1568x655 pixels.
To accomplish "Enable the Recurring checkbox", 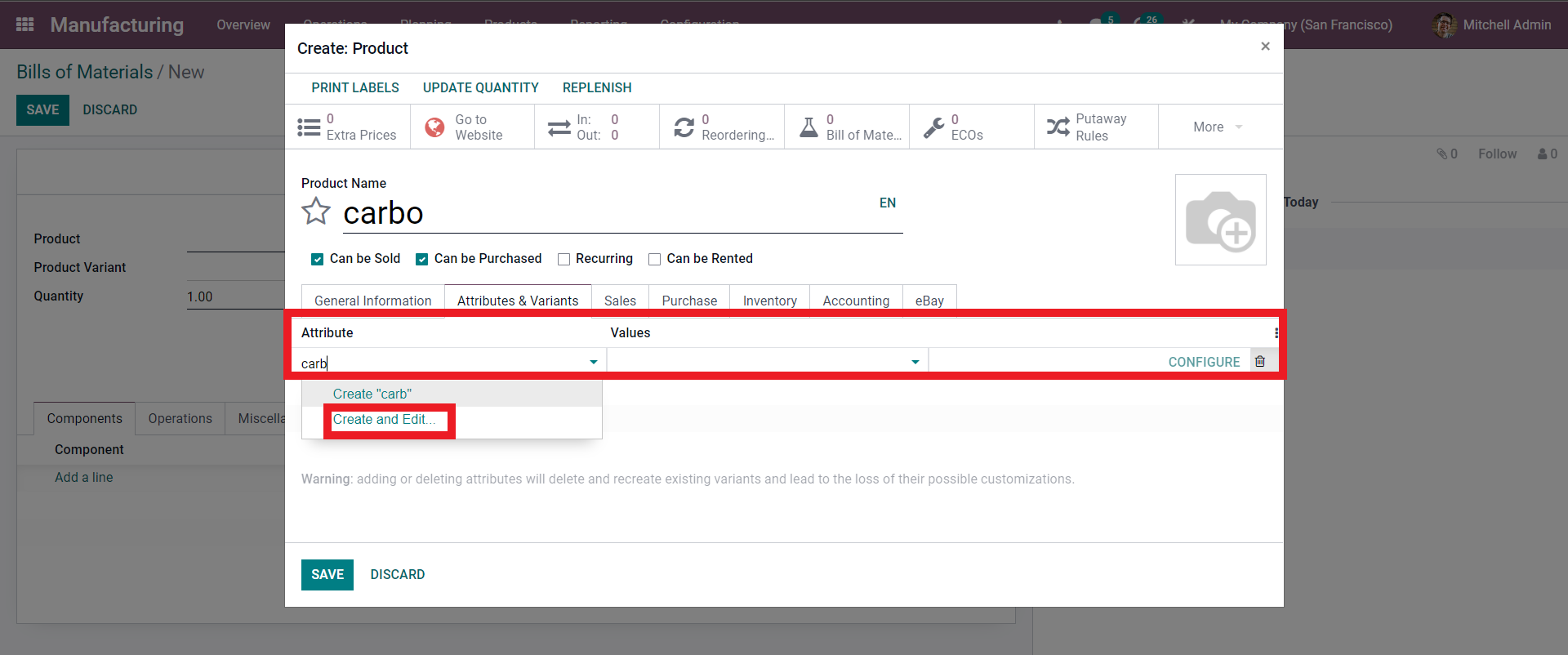I will 563,259.
